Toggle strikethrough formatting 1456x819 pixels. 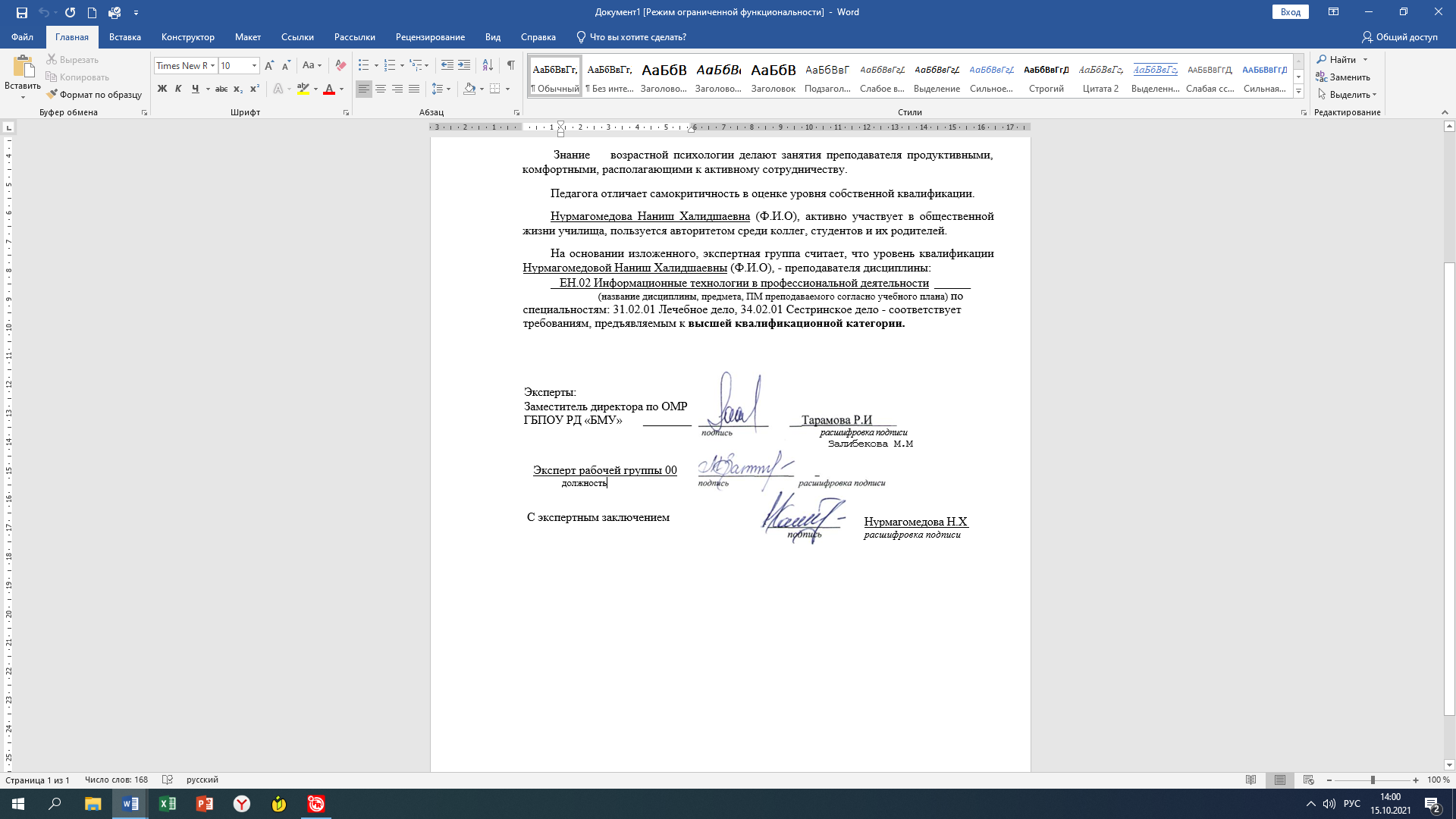click(x=221, y=89)
